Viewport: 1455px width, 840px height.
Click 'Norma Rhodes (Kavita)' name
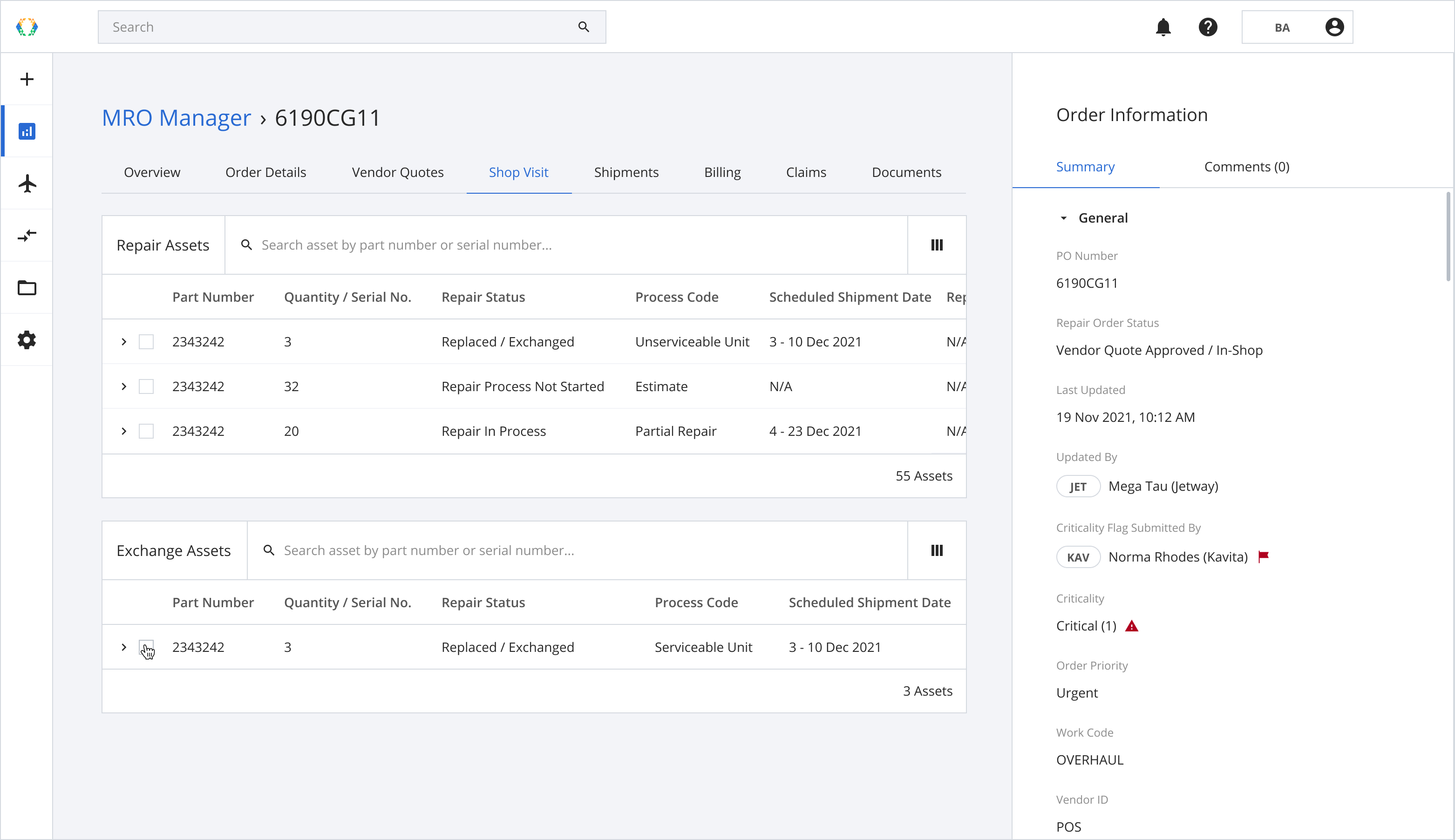(x=1178, y=557)
